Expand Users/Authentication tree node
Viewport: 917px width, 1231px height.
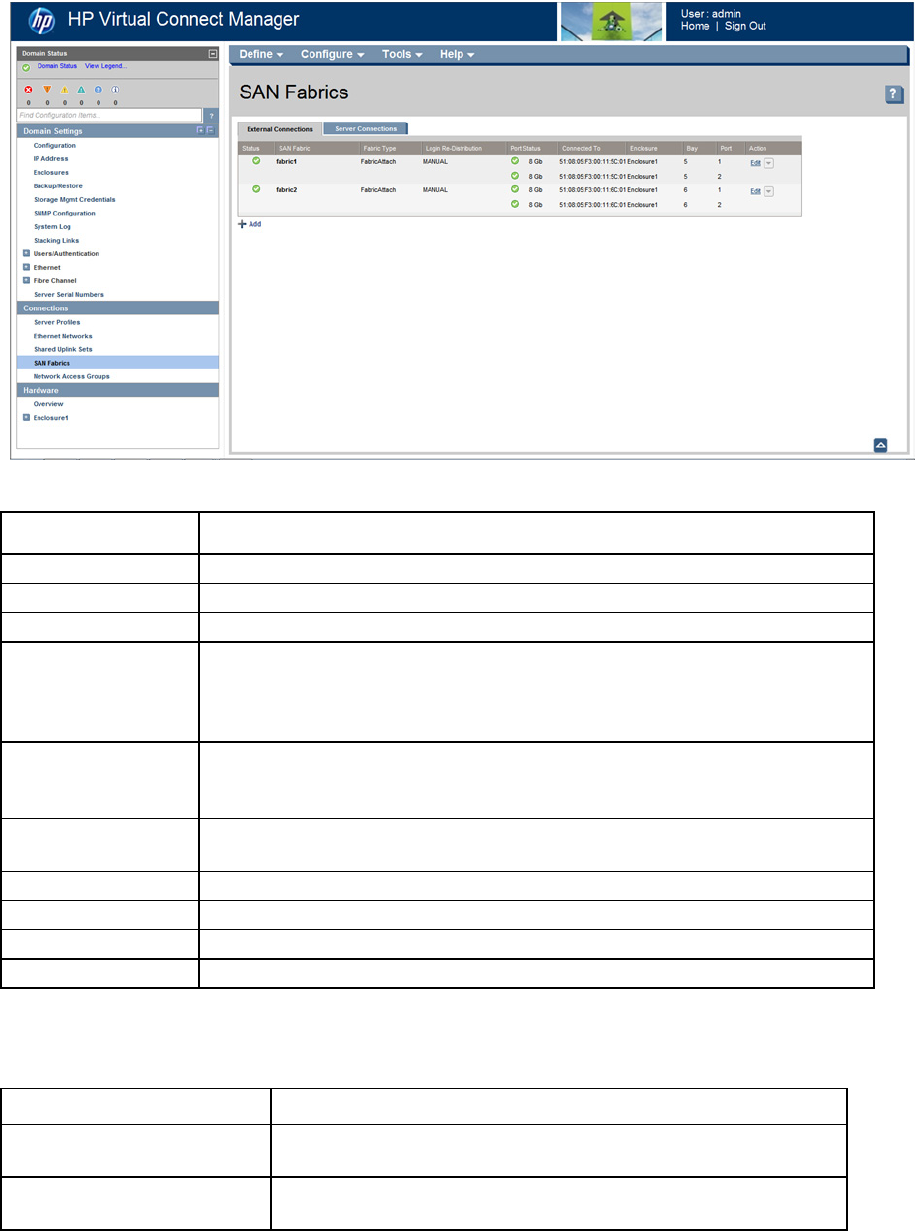[x=26, y=254]
